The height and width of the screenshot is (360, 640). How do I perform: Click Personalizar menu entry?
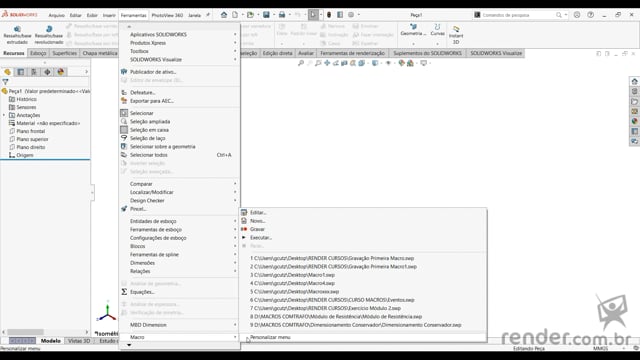point(270,337)
